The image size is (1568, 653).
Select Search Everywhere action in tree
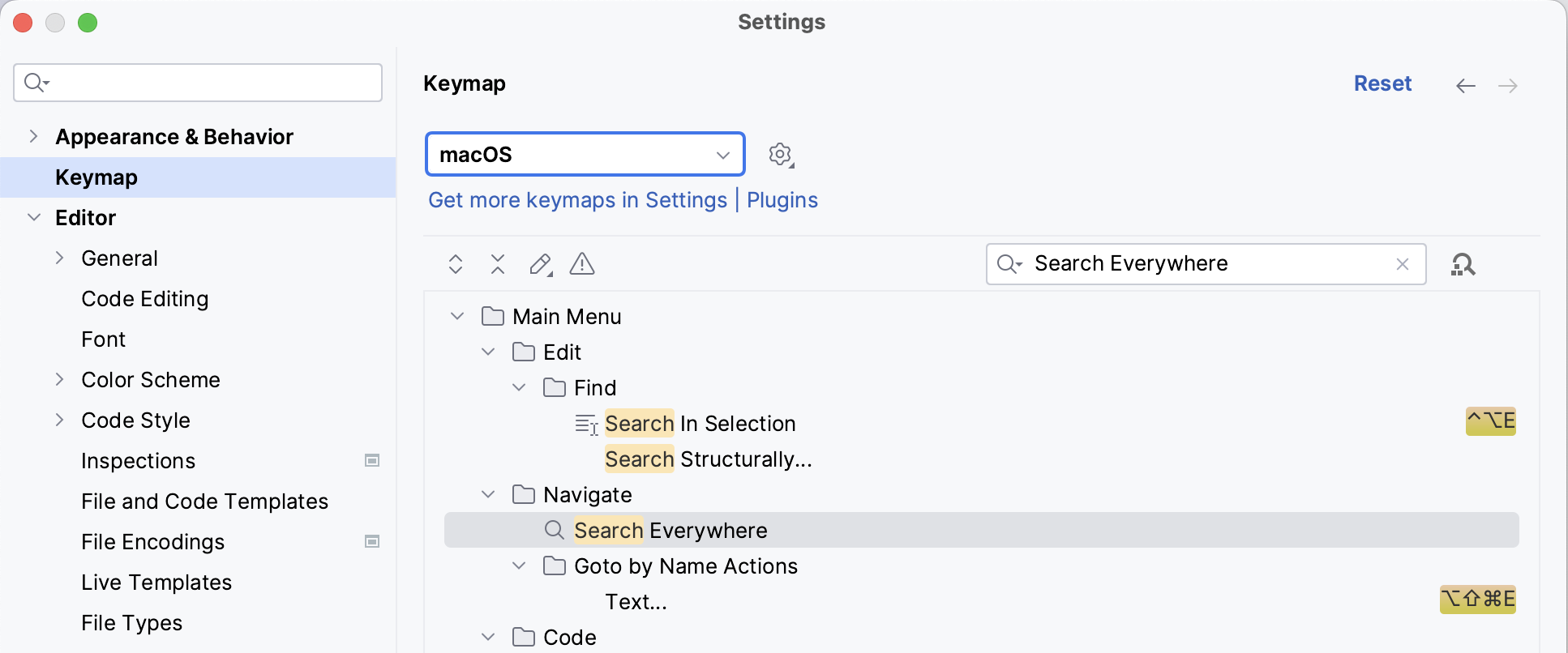[x=670, y=531]
